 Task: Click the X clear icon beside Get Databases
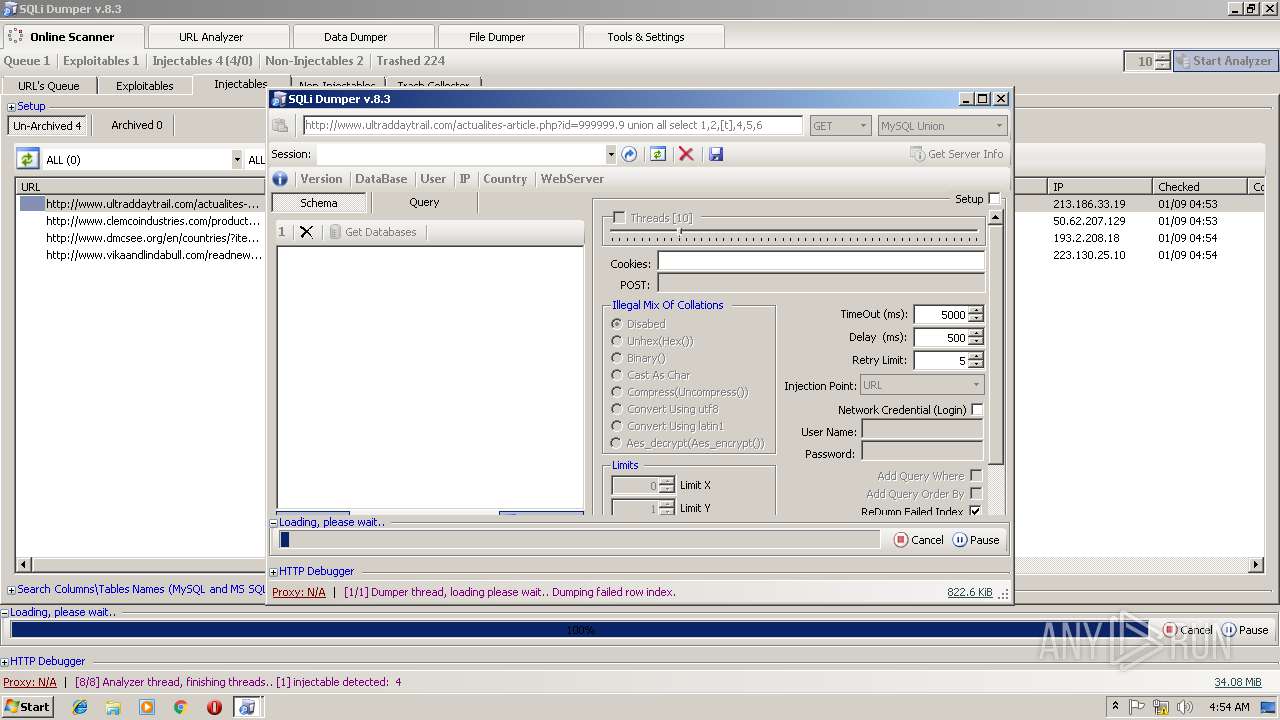(306, 232)
